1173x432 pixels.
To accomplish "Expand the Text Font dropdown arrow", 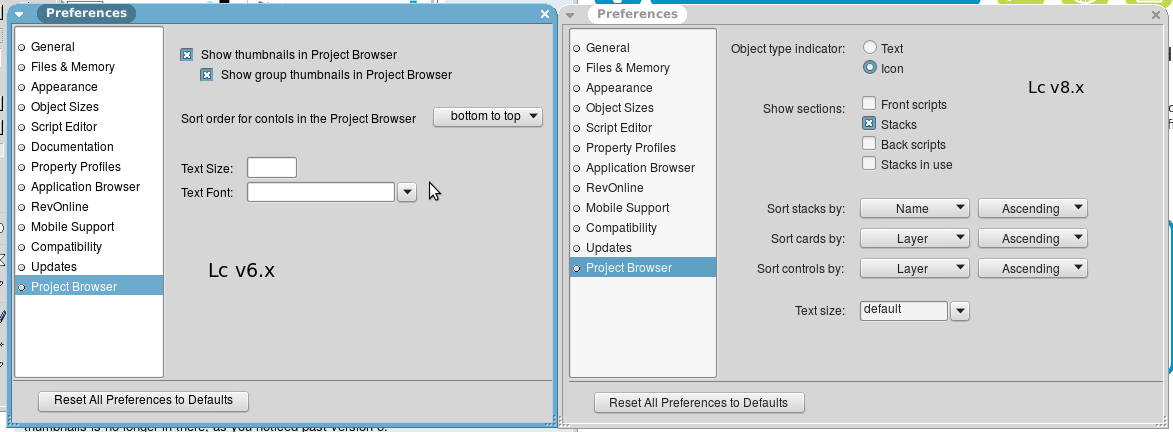I will 407,192.
